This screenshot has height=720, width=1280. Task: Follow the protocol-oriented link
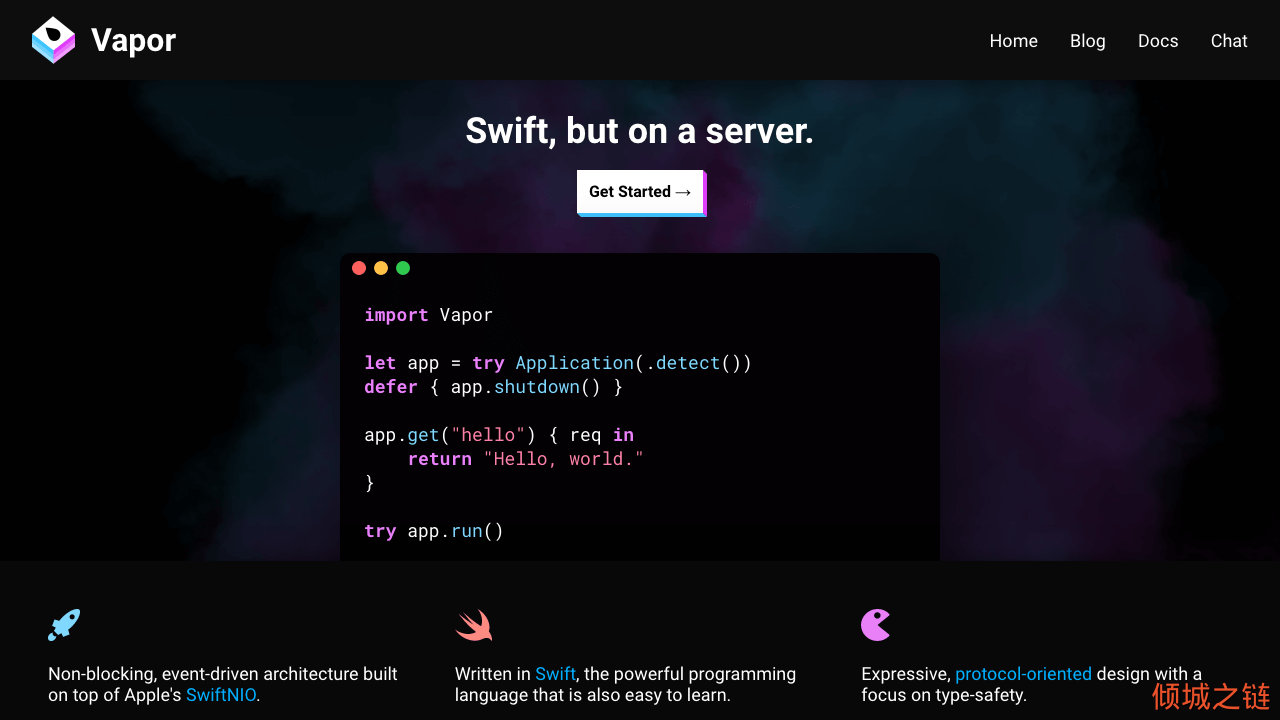point(1023,674)
